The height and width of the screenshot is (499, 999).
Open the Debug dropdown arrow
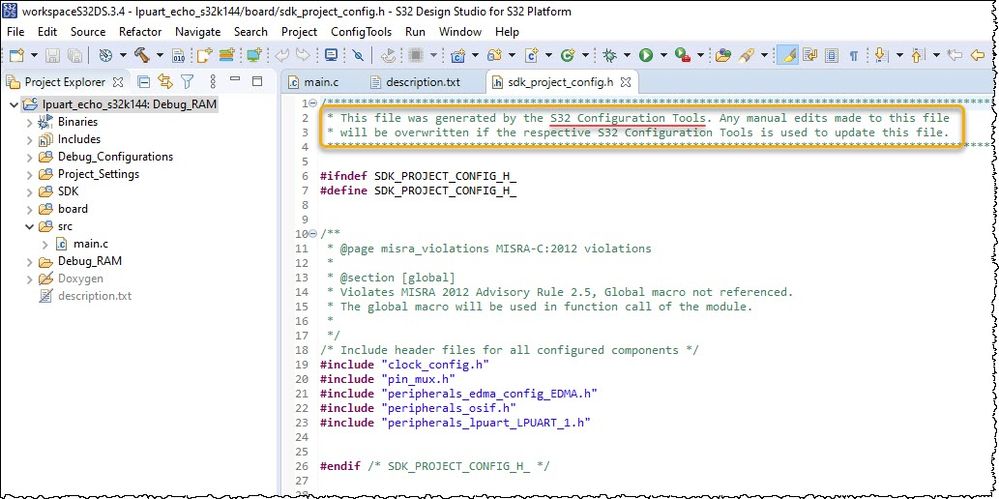click(627, 55)
